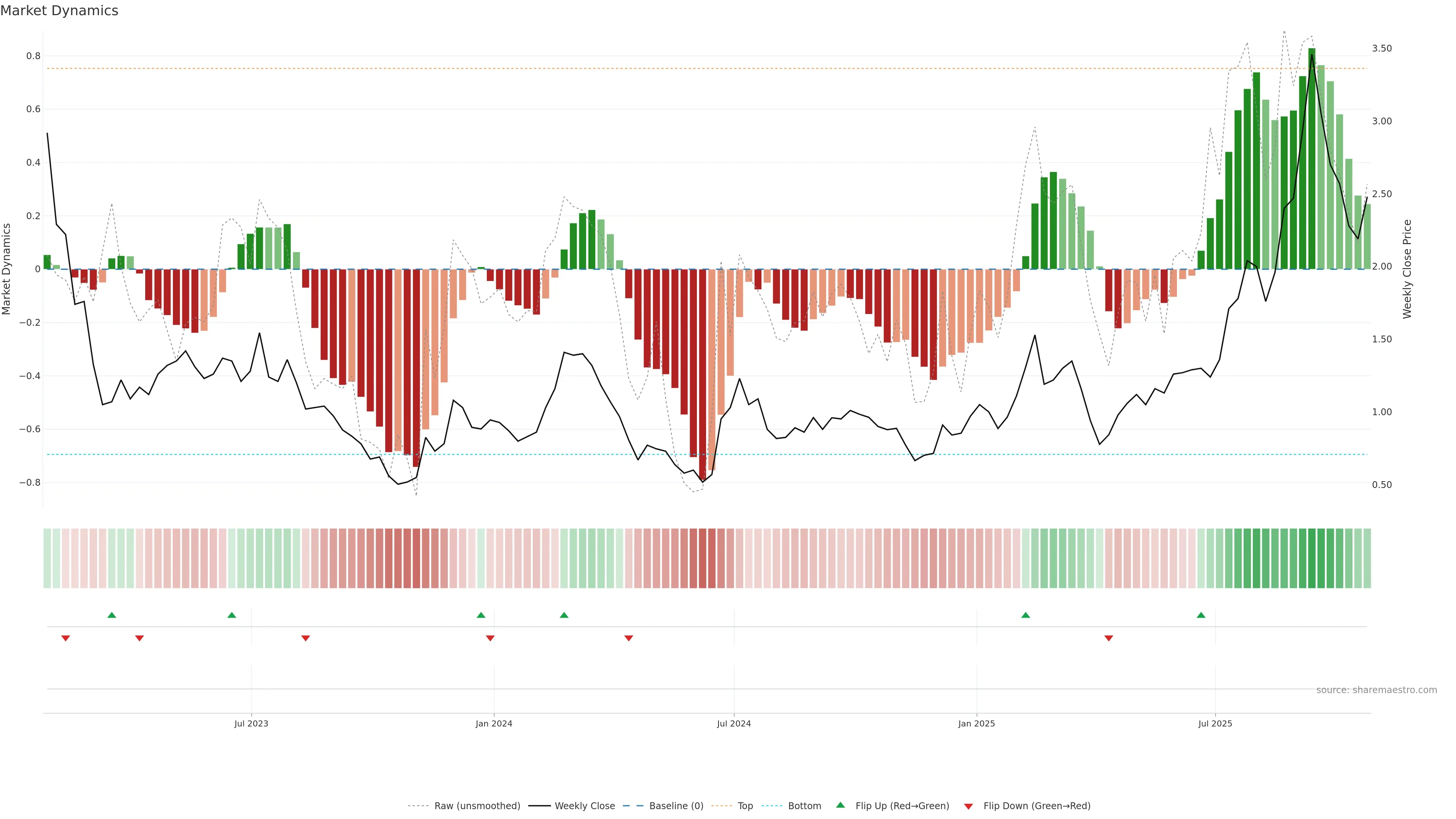Click the Flip Down red triangle legend icon
This screenshot has width=1456, height=819.
[968, 806]
